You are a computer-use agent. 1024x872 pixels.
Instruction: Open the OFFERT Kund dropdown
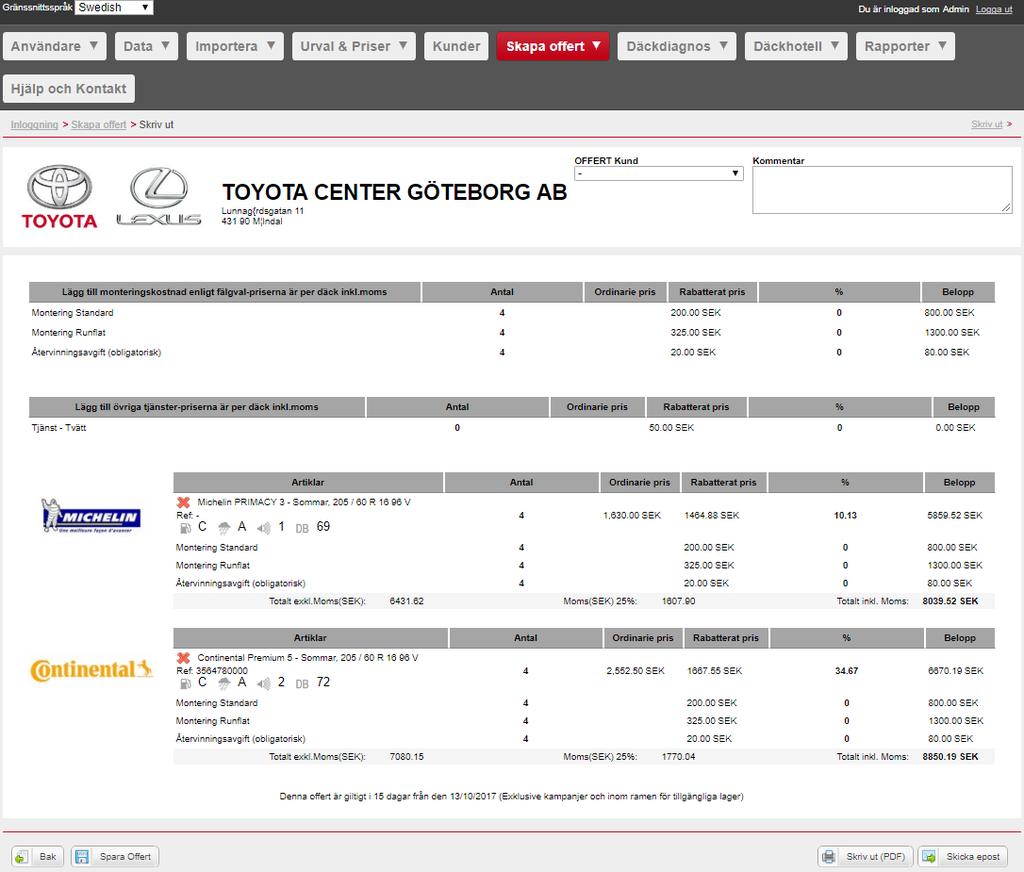(x=658, y=174)
